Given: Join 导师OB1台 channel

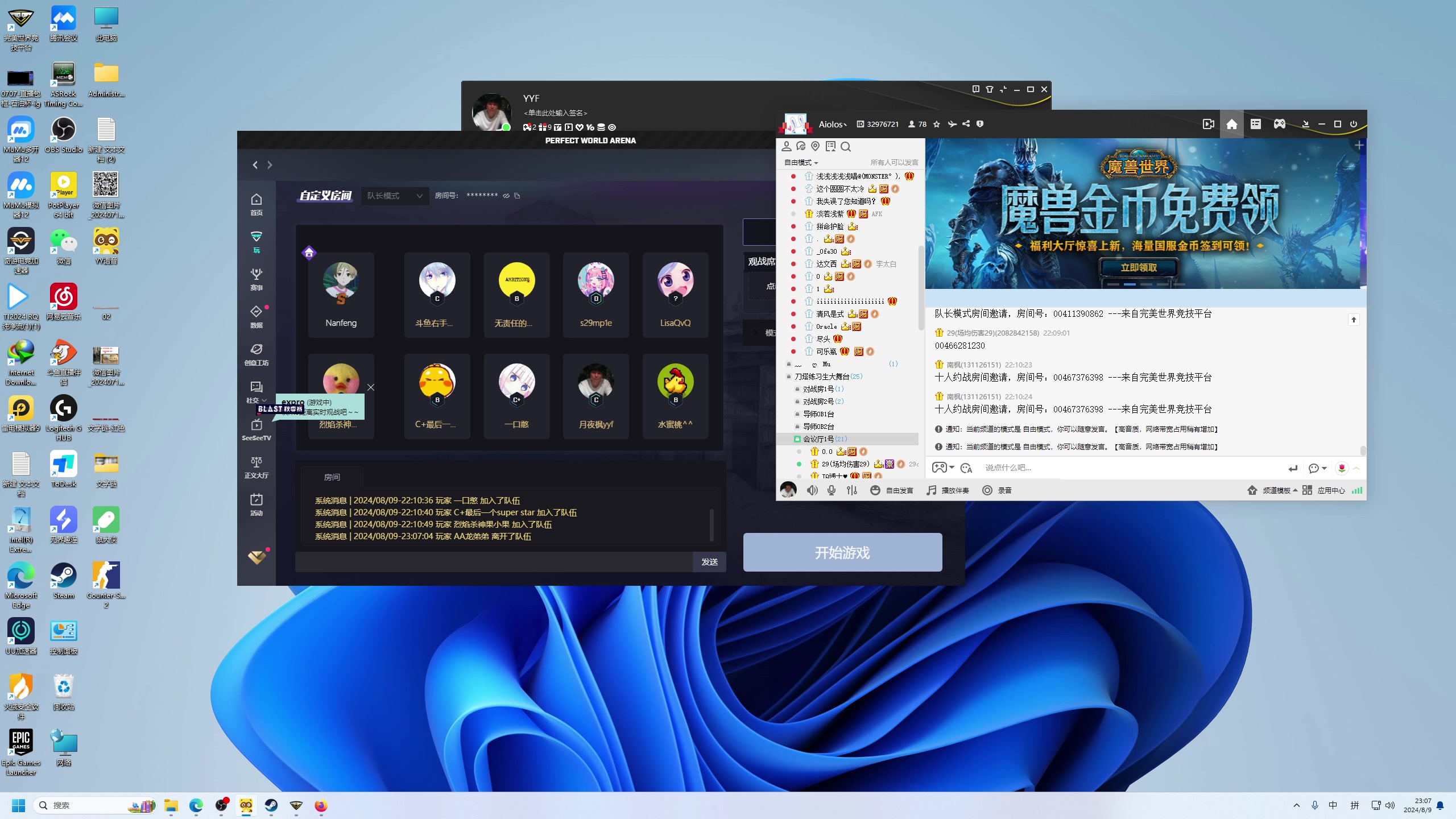Looking at the screenshot, I should point(818,414).
